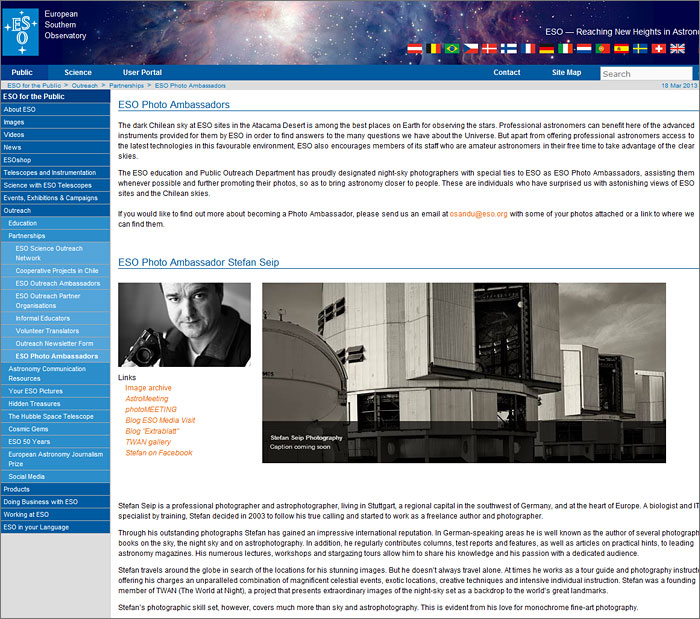700x619 pixels.
Task: Select the Netherlands flag
Action: click(584, 49)
